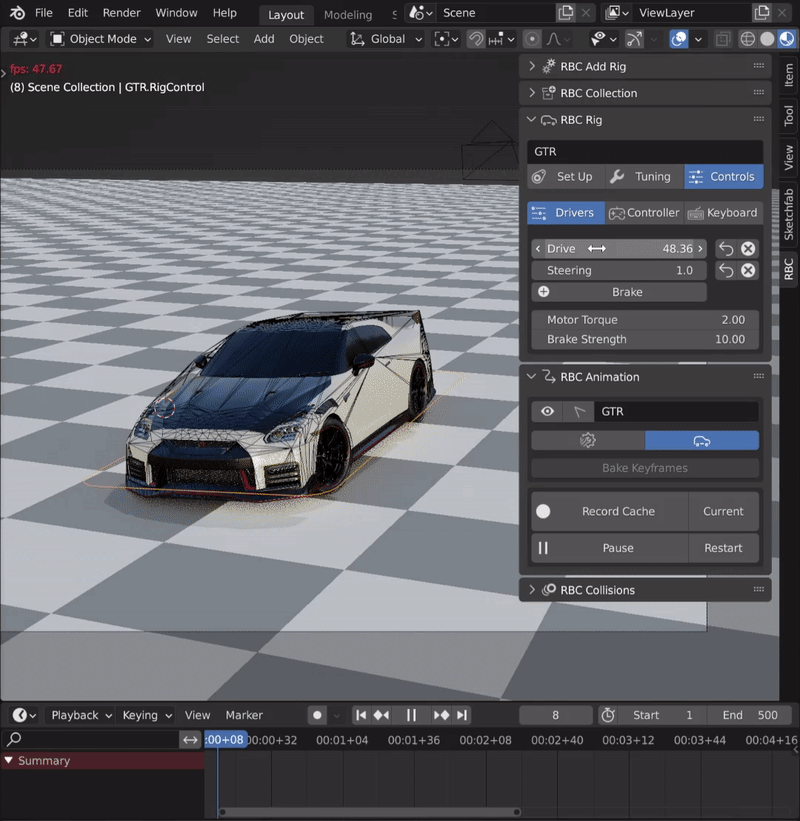The image size is (800, 821).
Task: Click the ViewLayer name field
Action: 693,13
